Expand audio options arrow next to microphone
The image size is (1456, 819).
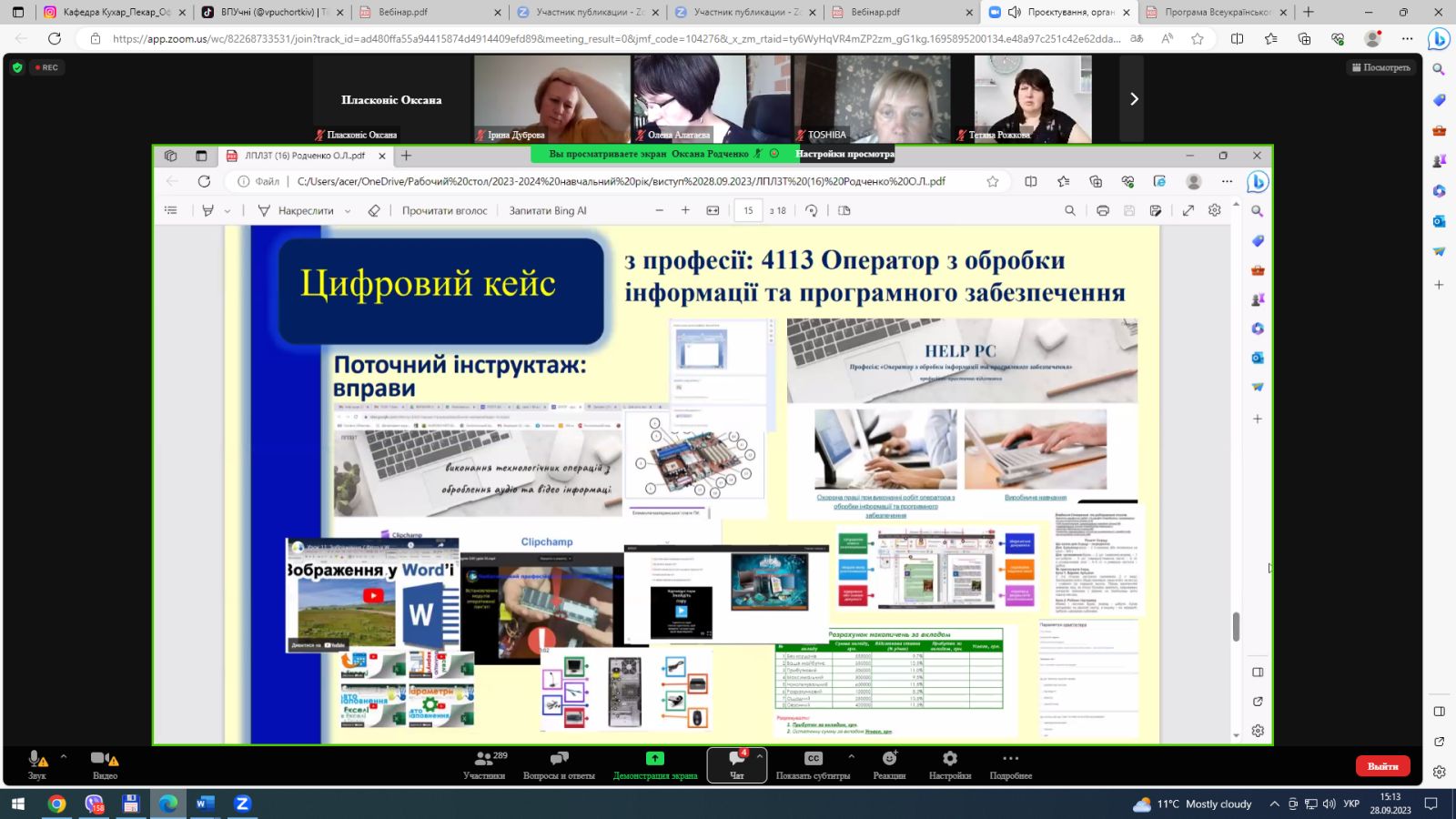(x=64, y=756)
